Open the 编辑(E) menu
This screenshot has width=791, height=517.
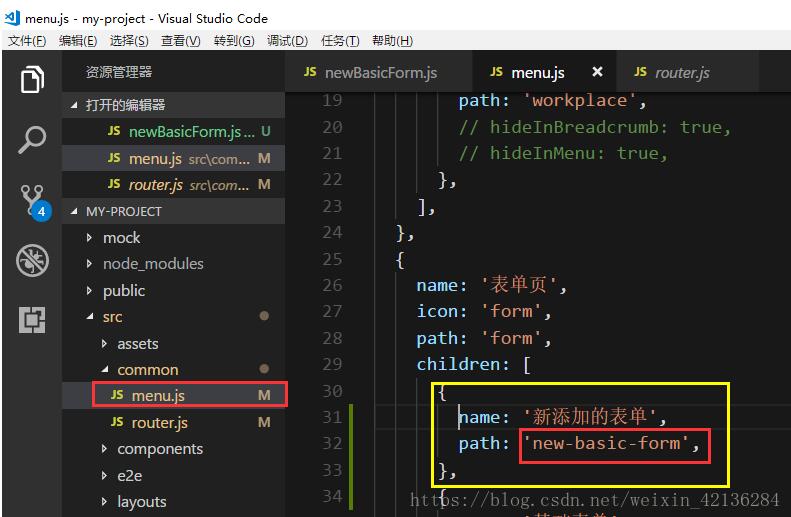point(78,40)
